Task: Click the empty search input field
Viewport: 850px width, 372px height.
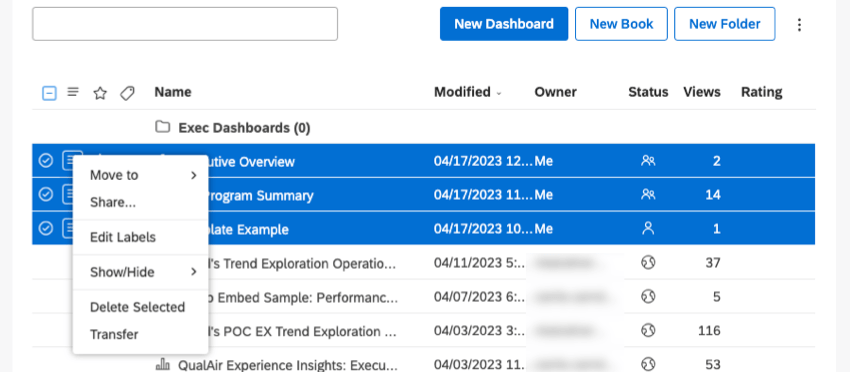Action: pyautogui.click(x=185, y=24)
